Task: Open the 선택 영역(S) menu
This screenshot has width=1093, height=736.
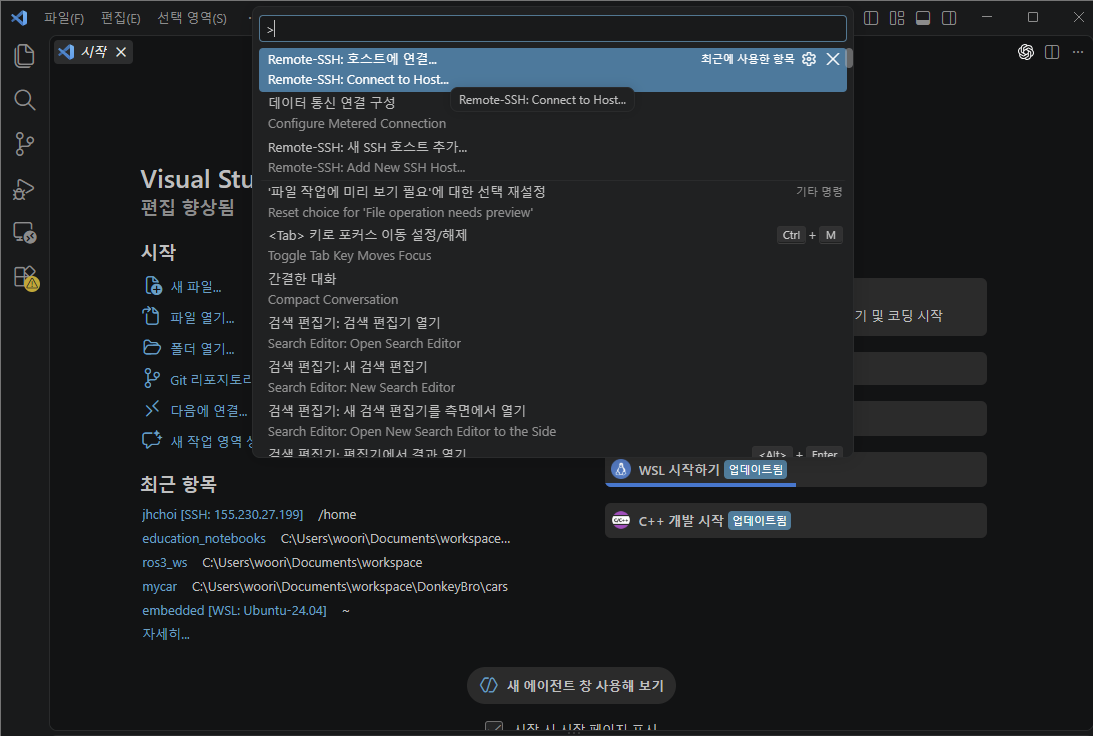Action: click(192, 18)
